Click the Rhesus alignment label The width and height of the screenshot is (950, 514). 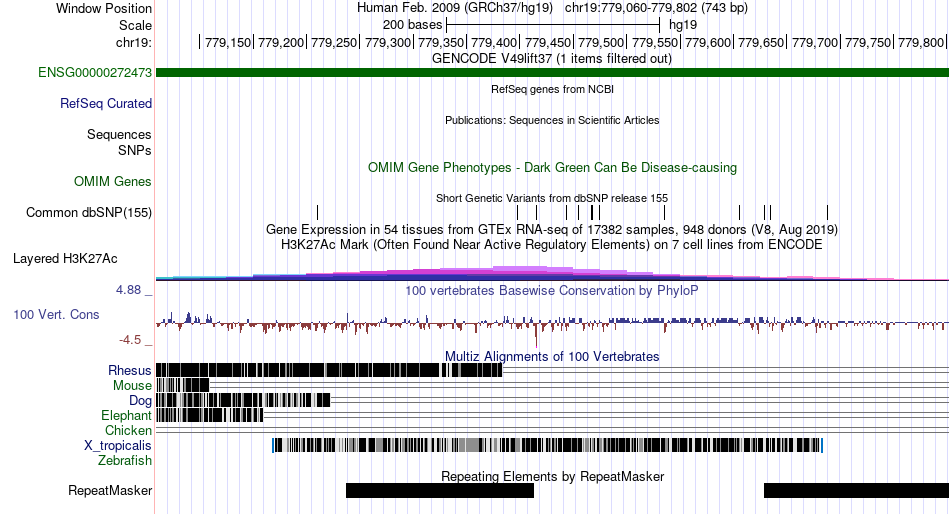pos(129,370)
